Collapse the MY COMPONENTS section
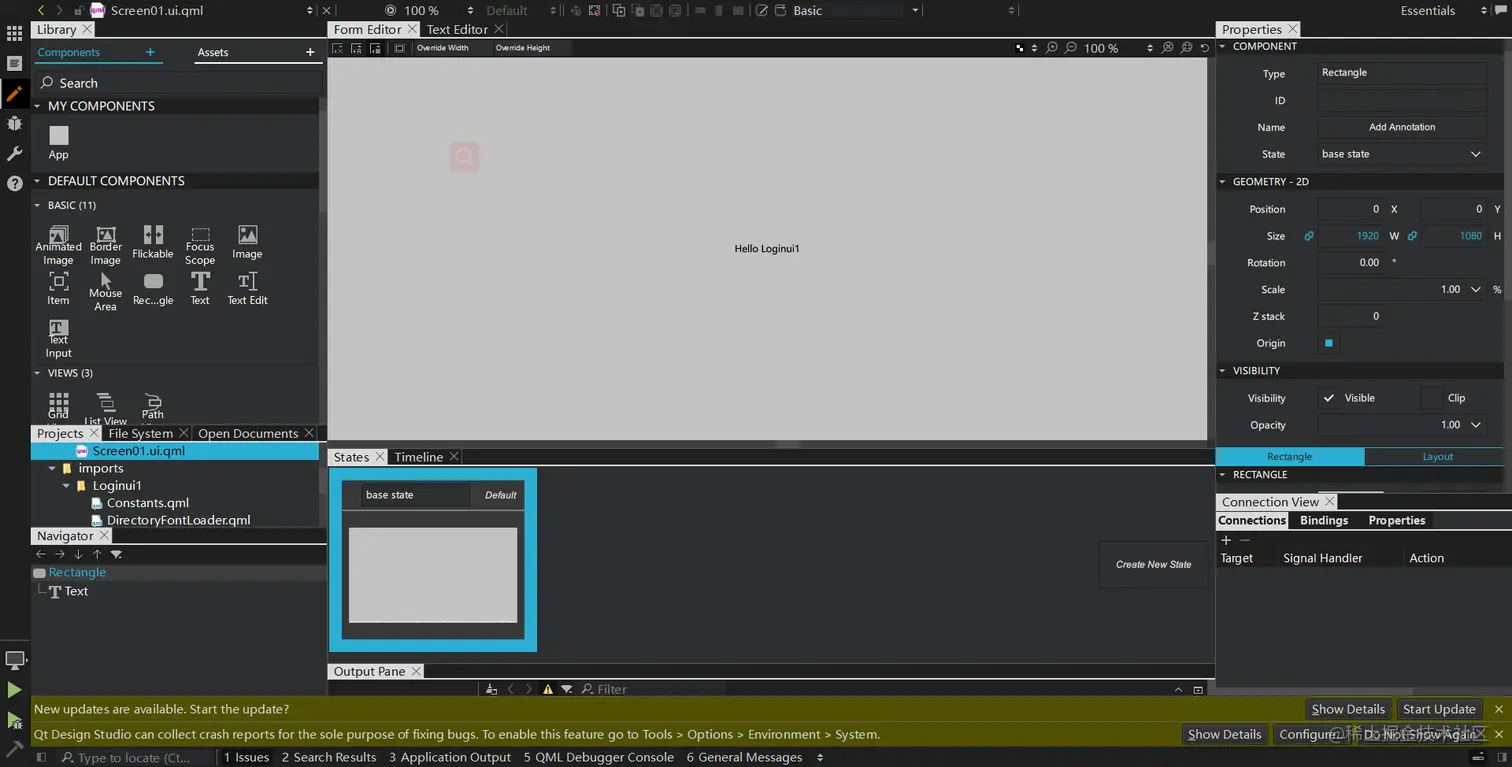This screenshot has width=1512, height=767. [38, 106]
